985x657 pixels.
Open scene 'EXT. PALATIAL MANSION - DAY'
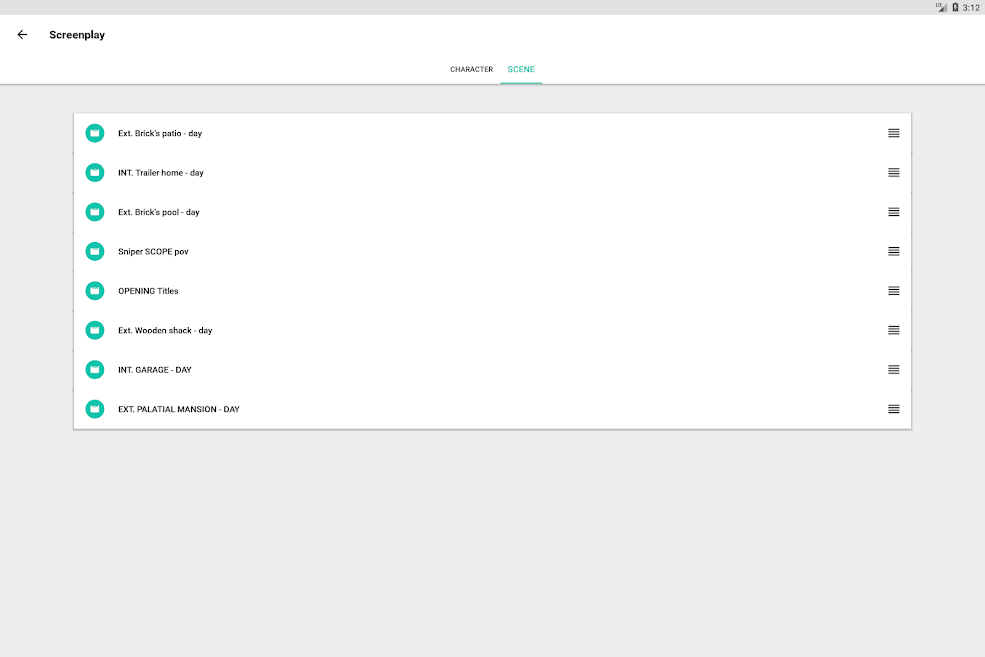pos(492,409)
